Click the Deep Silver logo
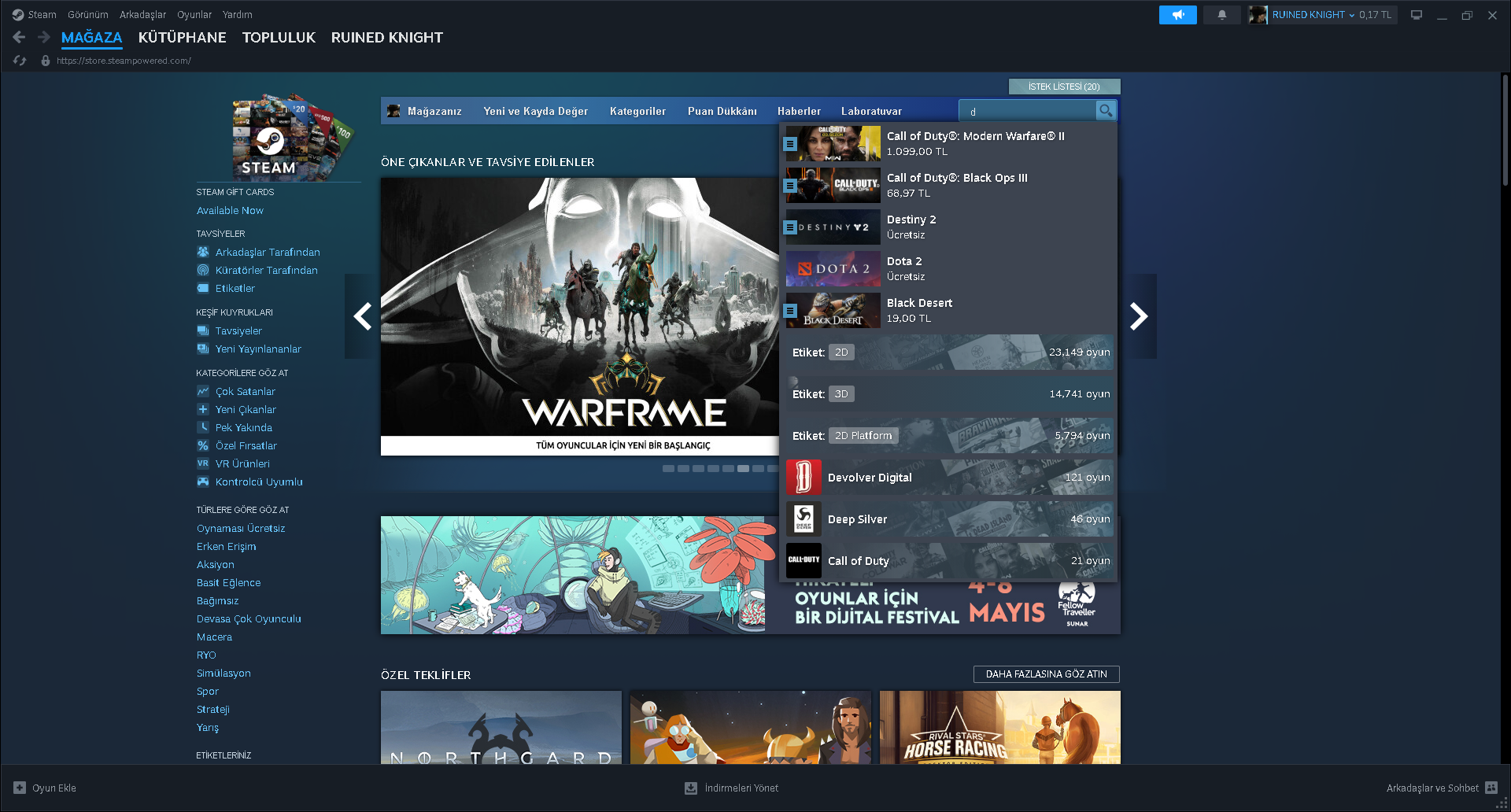The width and height of the screenshot is (1511, 812). [x=804, y=519]
